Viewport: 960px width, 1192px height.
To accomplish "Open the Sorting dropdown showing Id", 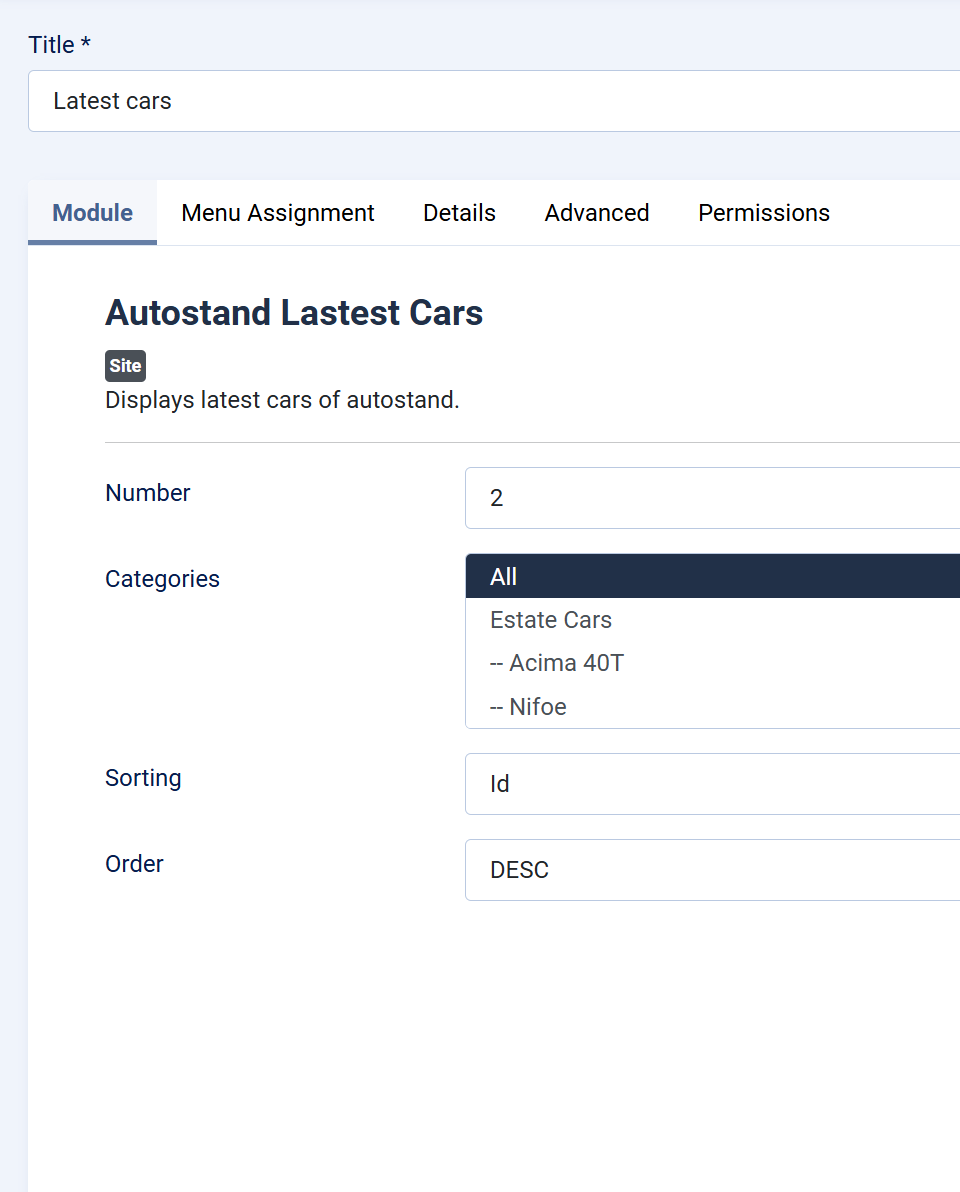I will click(713, 784).
